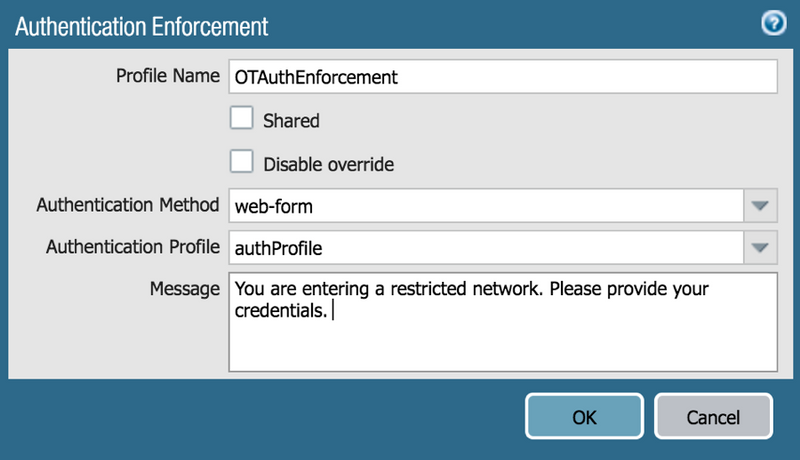The image size is (800, 460).
Task: Tick the Disable override checkbox
Action: 241,161
